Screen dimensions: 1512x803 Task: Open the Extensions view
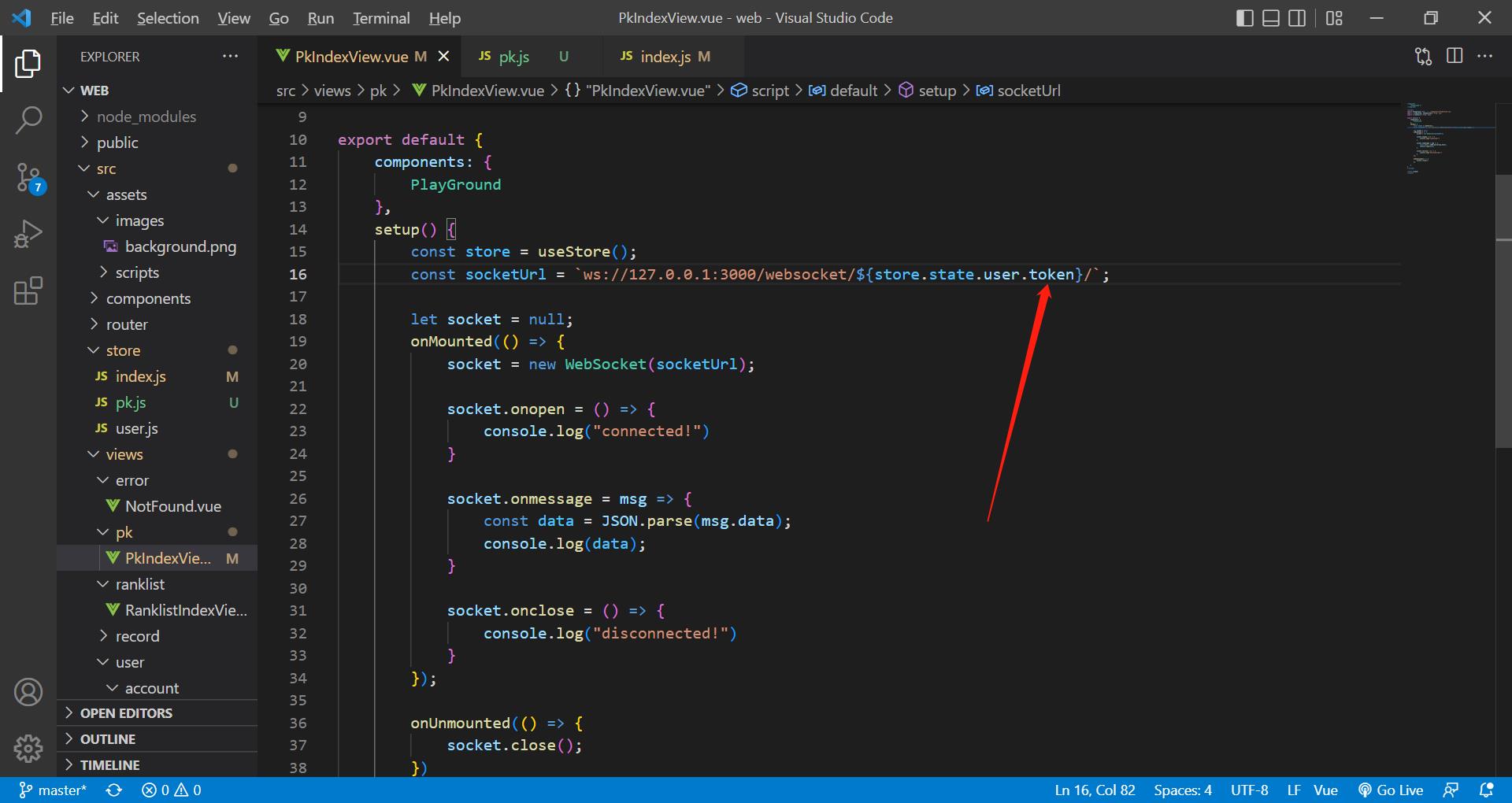pos(28,290)
